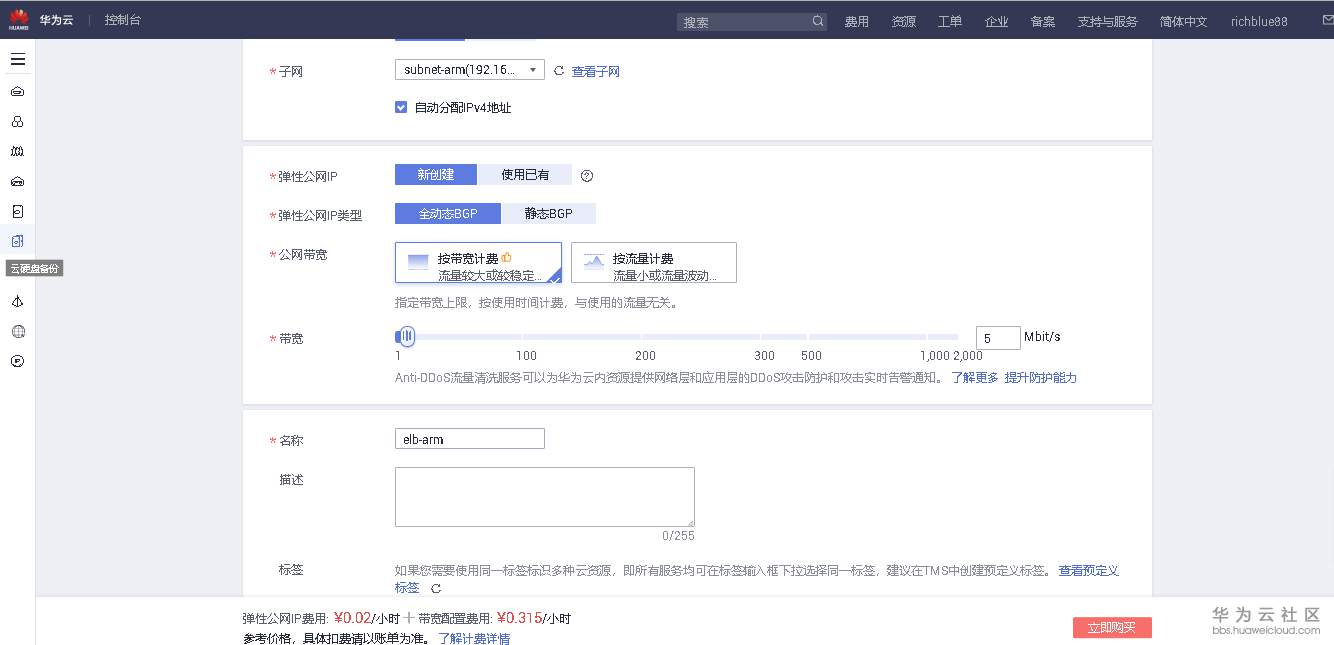Open 资源 menu
The height and width of the screenshot is (645, 1334).
coord(904,21)
